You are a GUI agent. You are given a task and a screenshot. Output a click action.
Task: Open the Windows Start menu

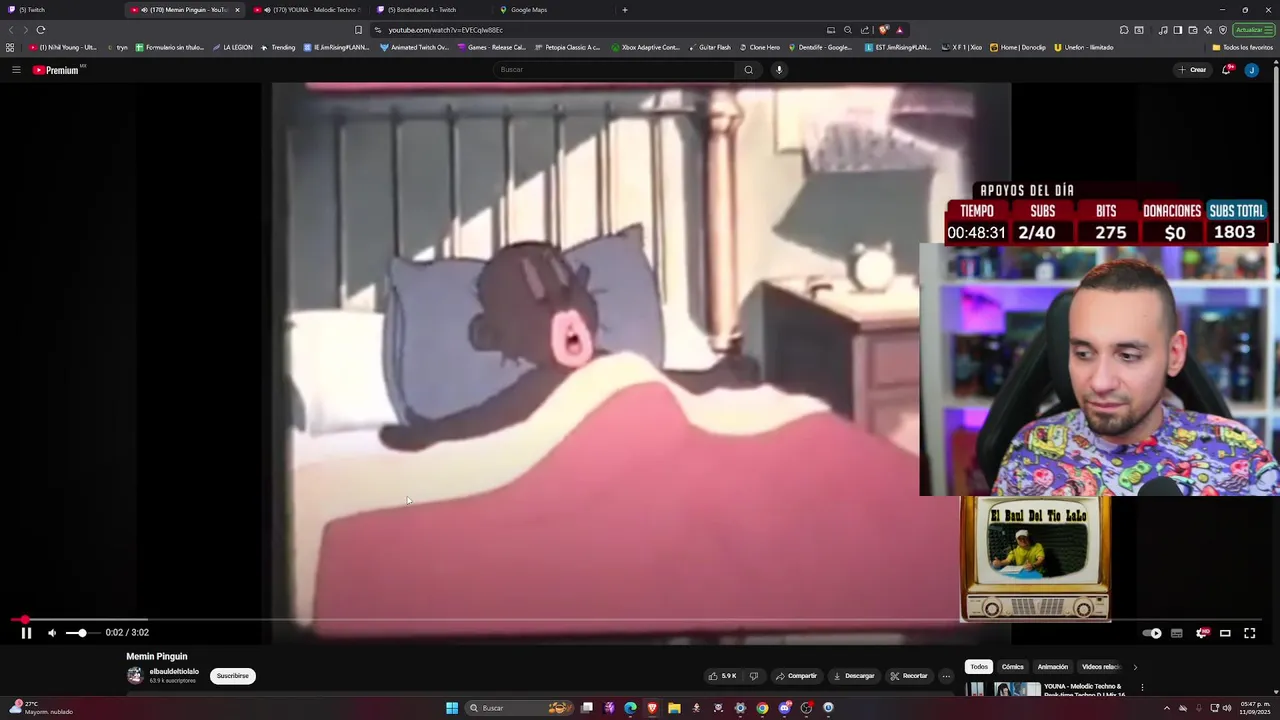click(x=452, y=708)
